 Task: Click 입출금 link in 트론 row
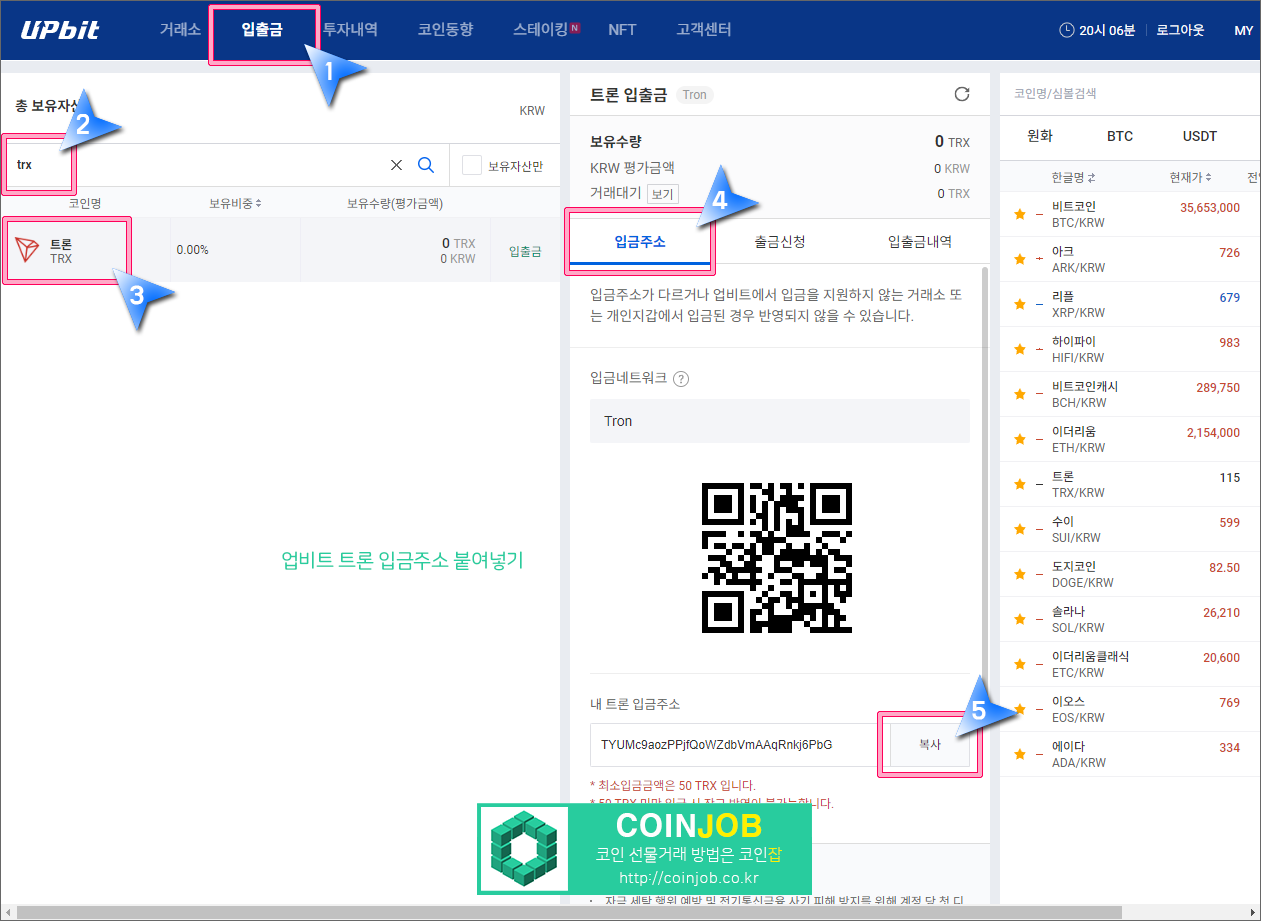(x=525, y=252)
